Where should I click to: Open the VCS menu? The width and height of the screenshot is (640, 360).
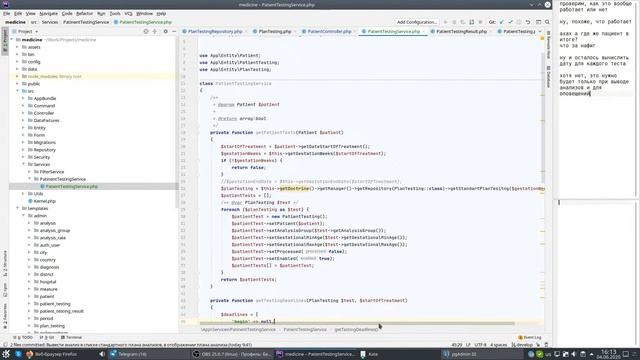[128, 13]
